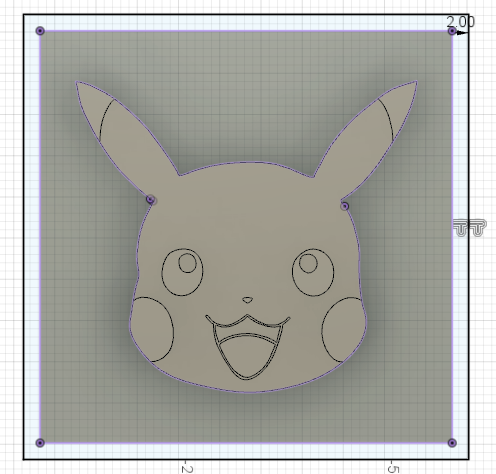The height and width of the screenshot is (474, 496).
Task: Select the tangent constraint glyph right of the square
Action: tap(470, 228)
